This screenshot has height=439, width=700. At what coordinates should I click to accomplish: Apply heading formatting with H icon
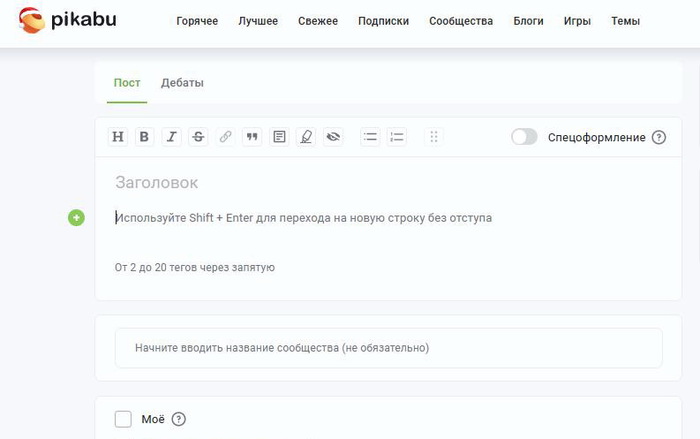pyautogui.click(x=118, y=137)
